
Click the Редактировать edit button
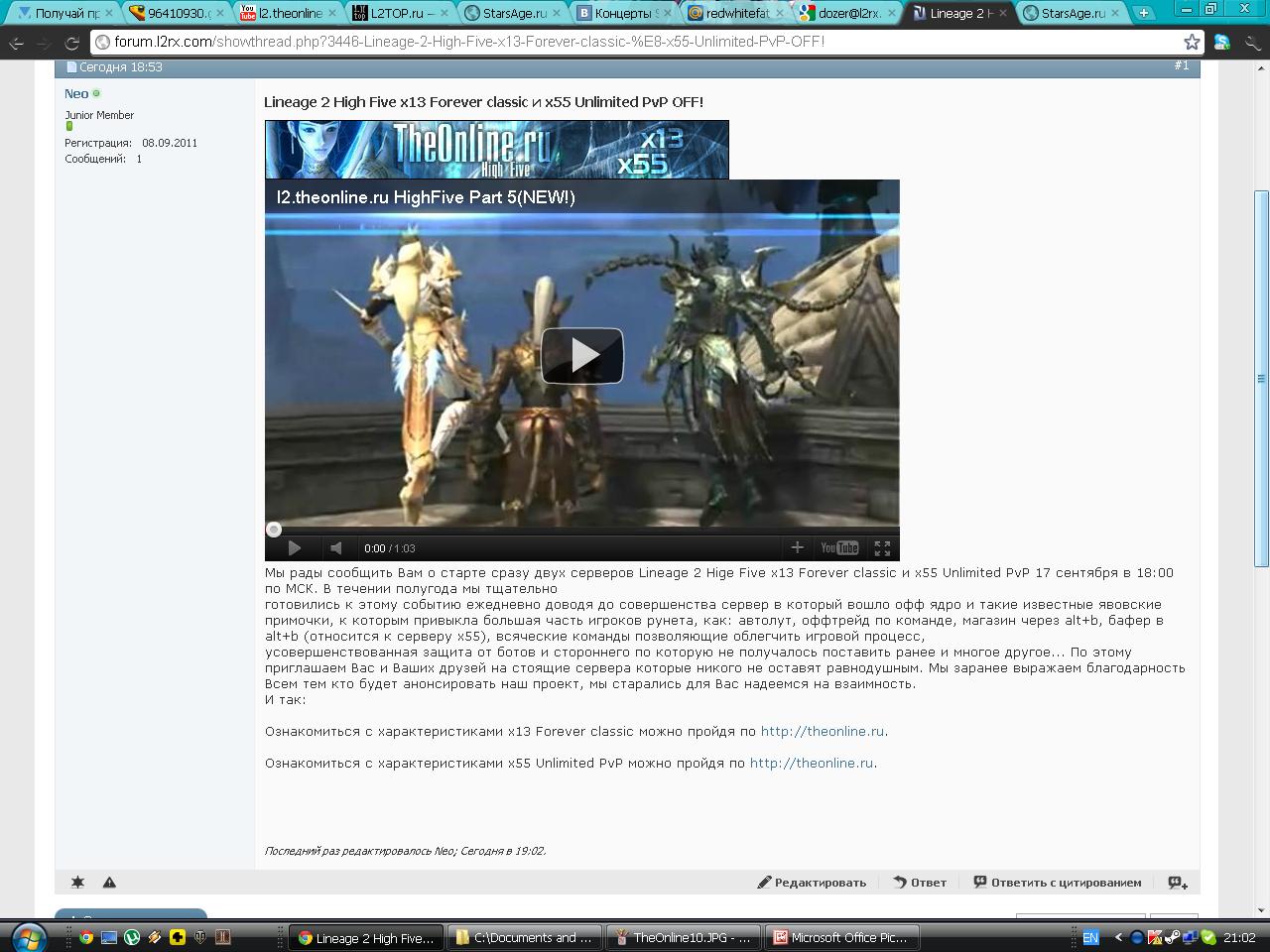(x=812, y=883)
